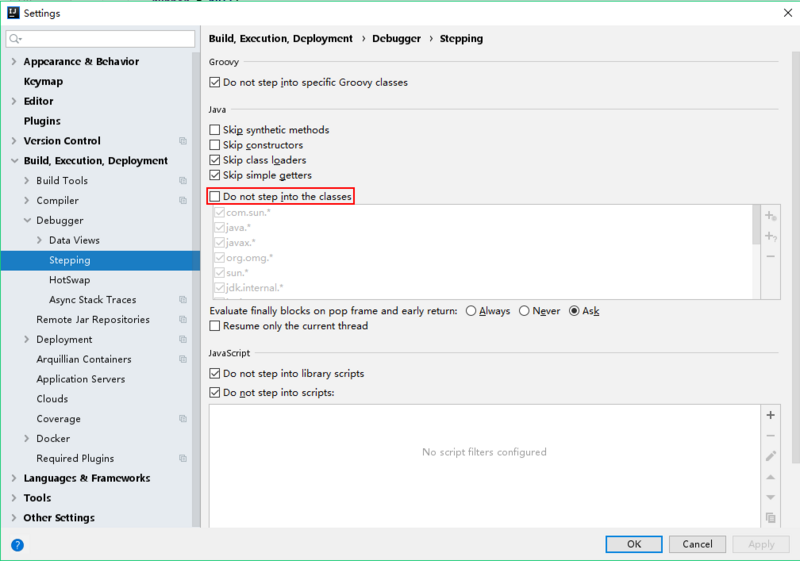Select the Stepping settings item
Image resolution: width=800 pixels, height=561 pixels.
pos(100,260)
